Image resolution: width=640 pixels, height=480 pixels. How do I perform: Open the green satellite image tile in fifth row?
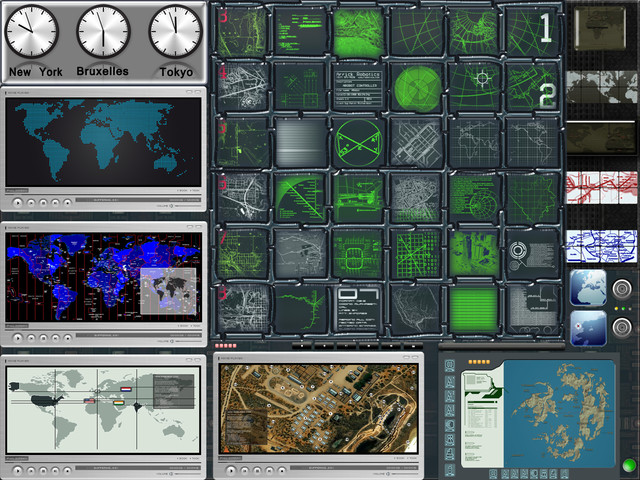tap(474, 253)
